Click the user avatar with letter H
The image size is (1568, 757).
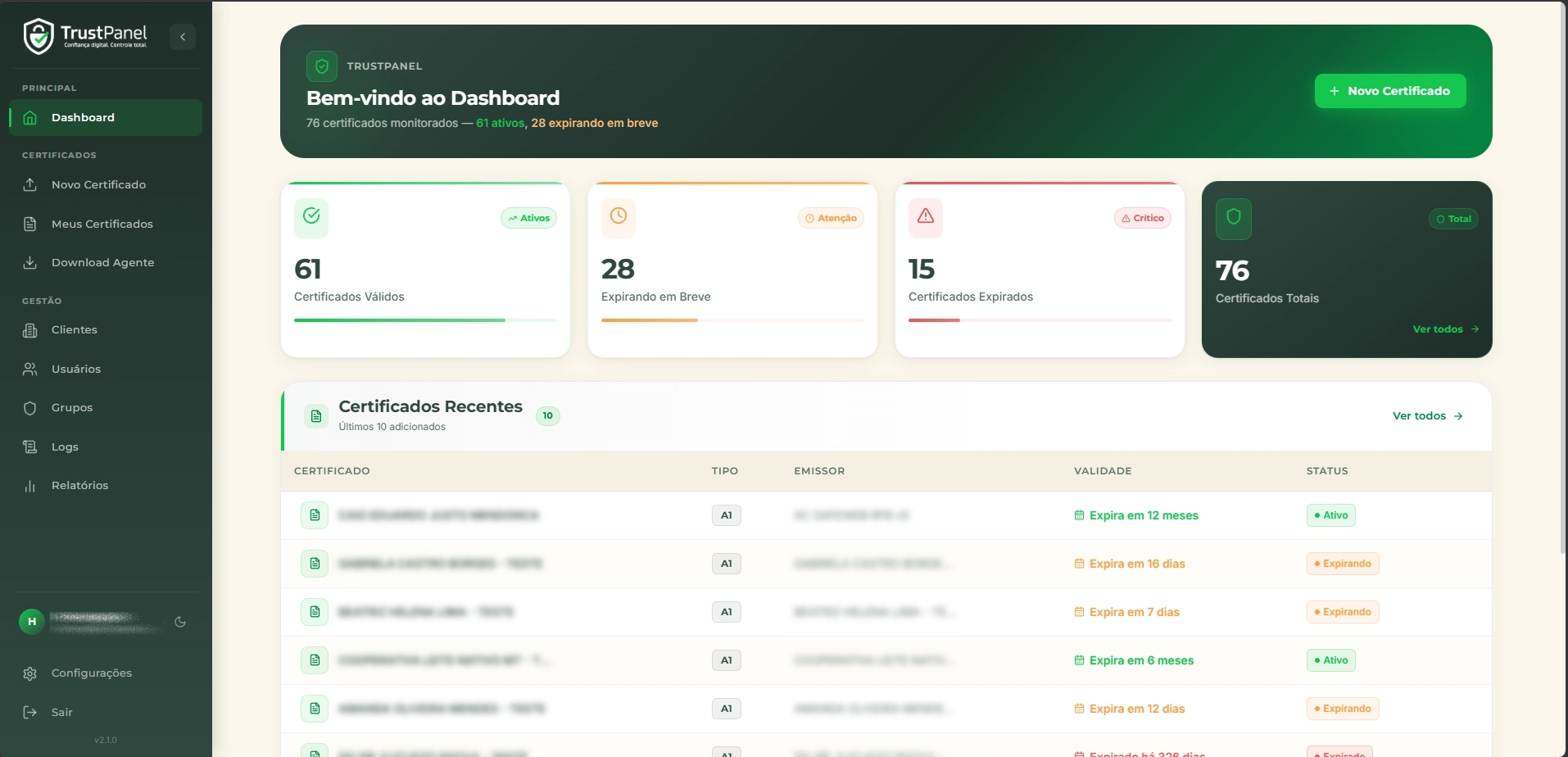point(32,622)
